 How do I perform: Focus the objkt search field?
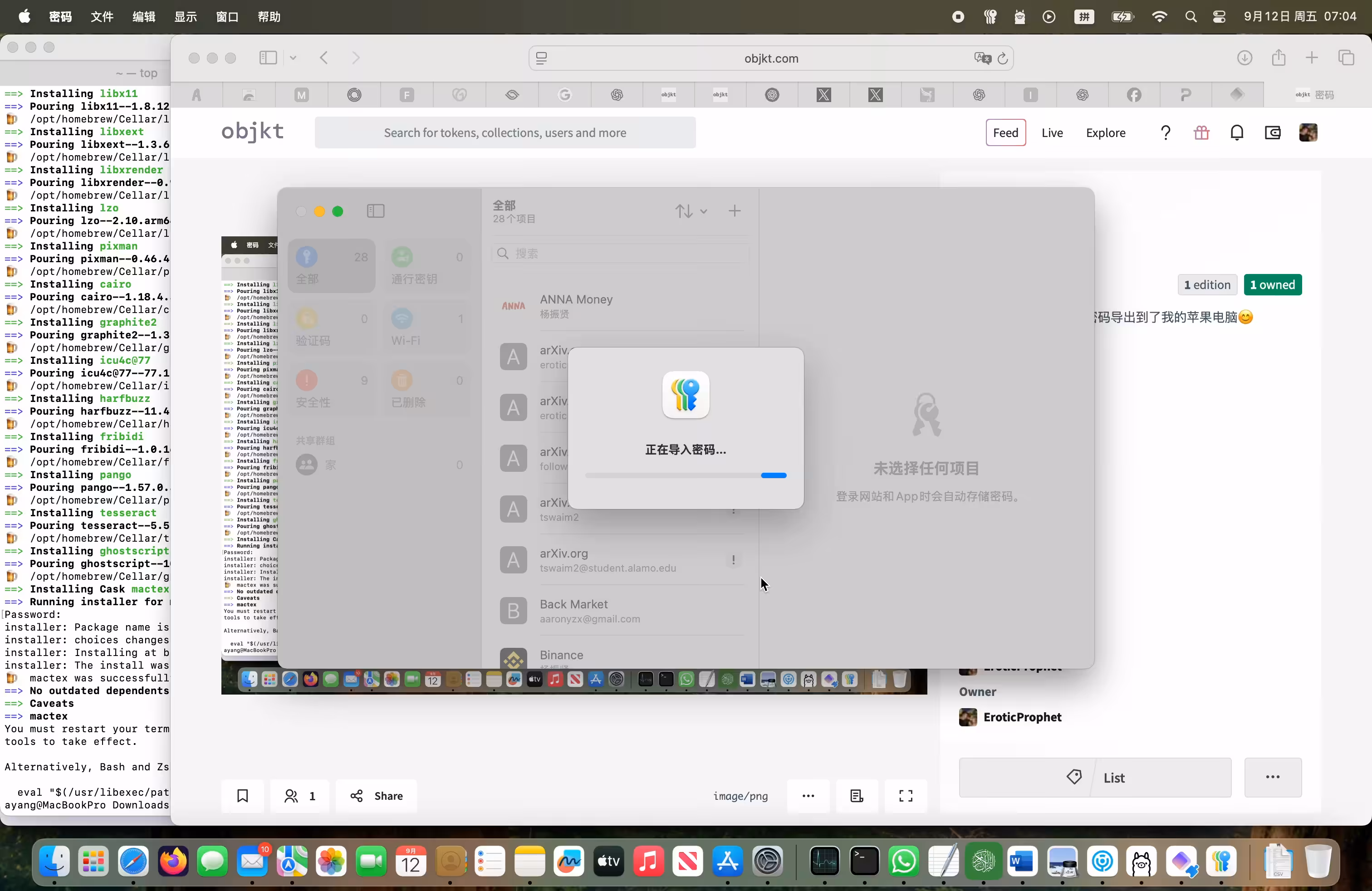(505, 132)
